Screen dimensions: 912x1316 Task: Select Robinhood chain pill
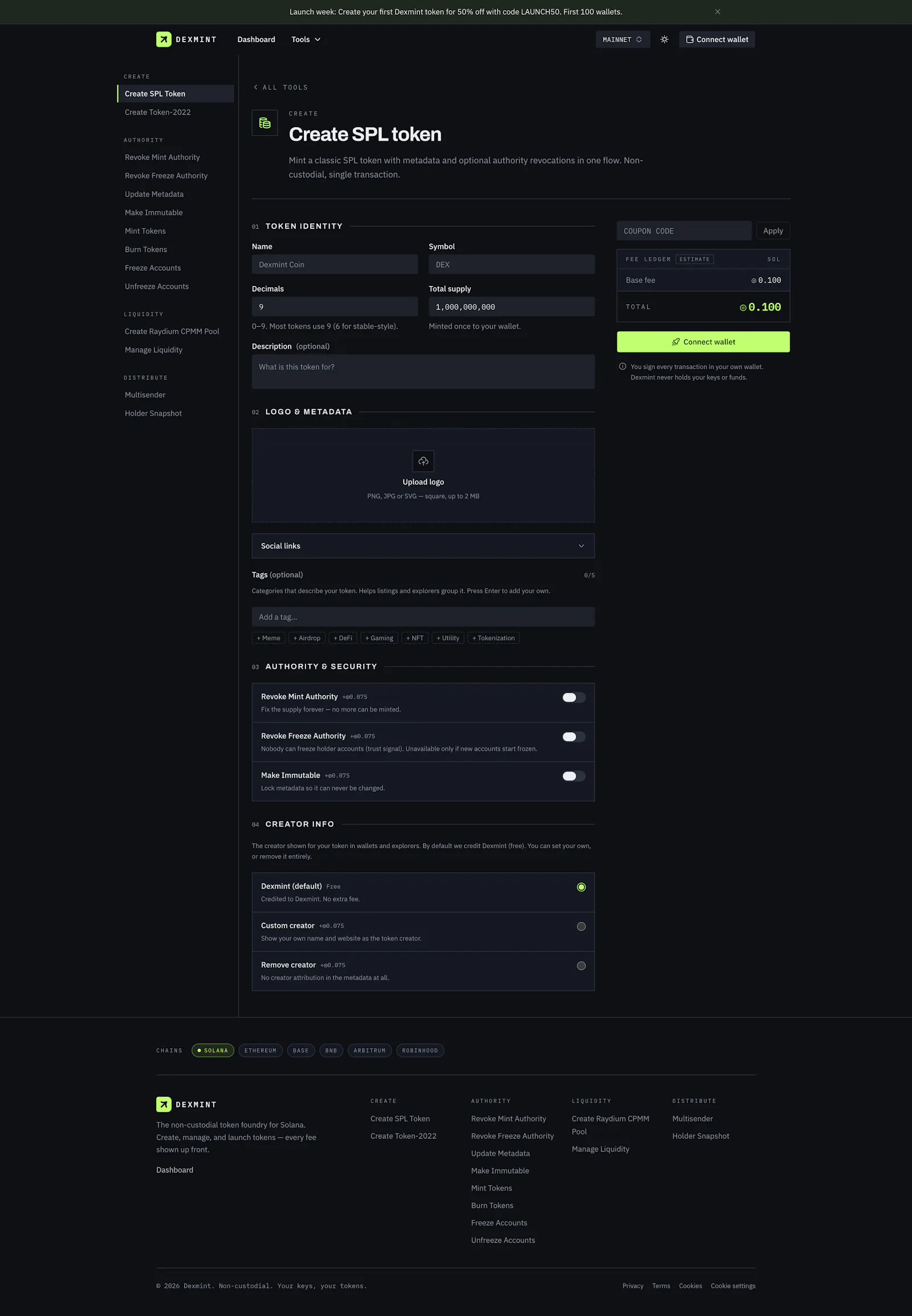click(420, 1051)
